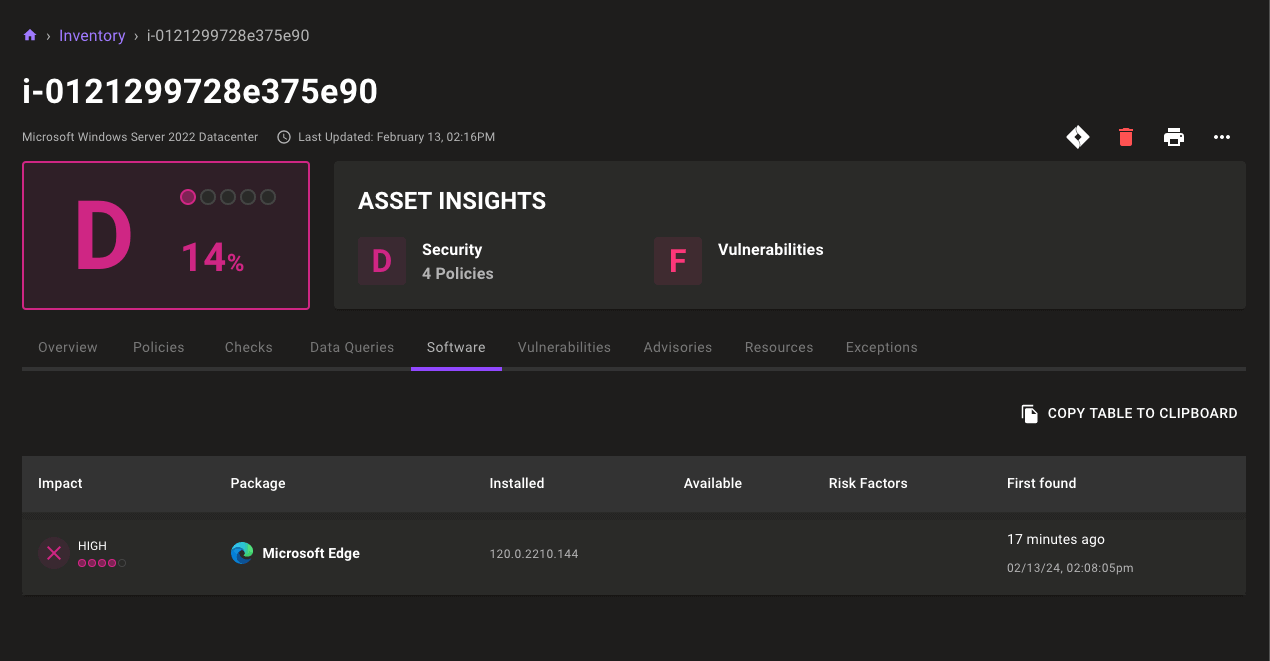Select the Vulnerabilities tab

click(x=564, y=347)
